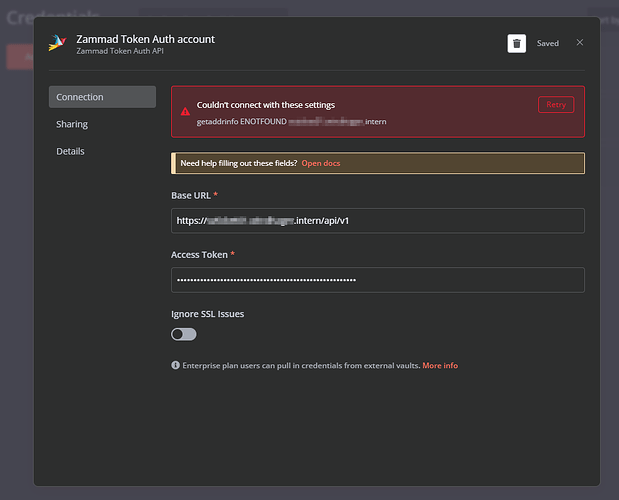Open the Connection tab
The image size is (619, 500).
tap(102, 97)
